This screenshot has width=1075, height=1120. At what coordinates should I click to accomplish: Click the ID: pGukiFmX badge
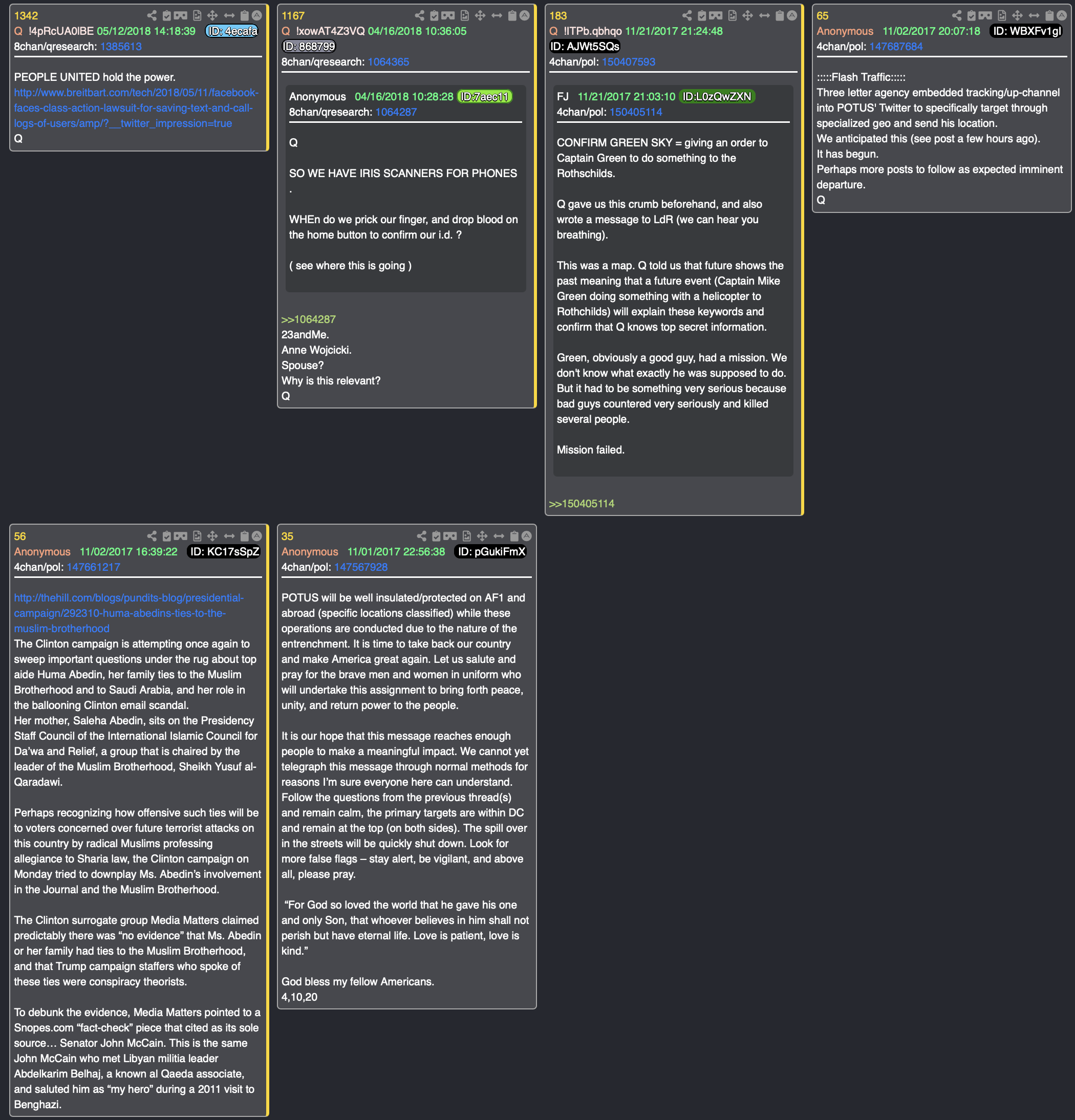491,552
